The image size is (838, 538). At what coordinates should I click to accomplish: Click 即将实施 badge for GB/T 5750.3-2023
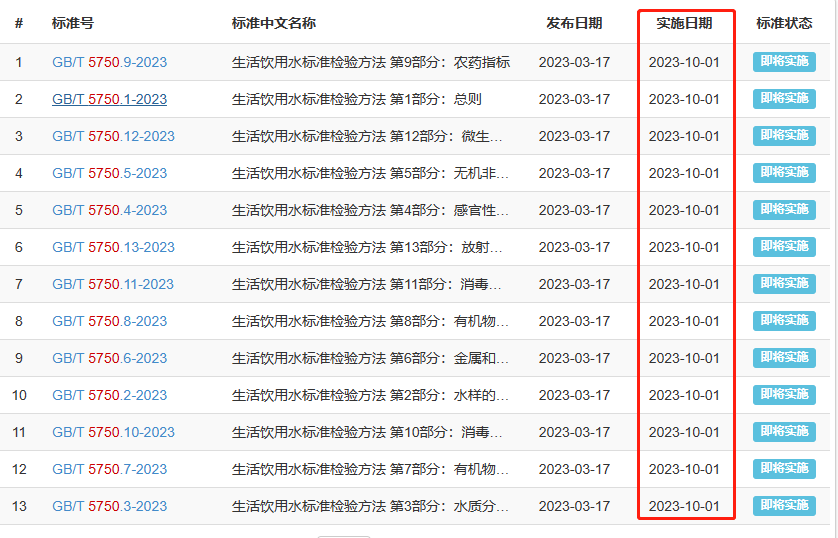point(784,505)
